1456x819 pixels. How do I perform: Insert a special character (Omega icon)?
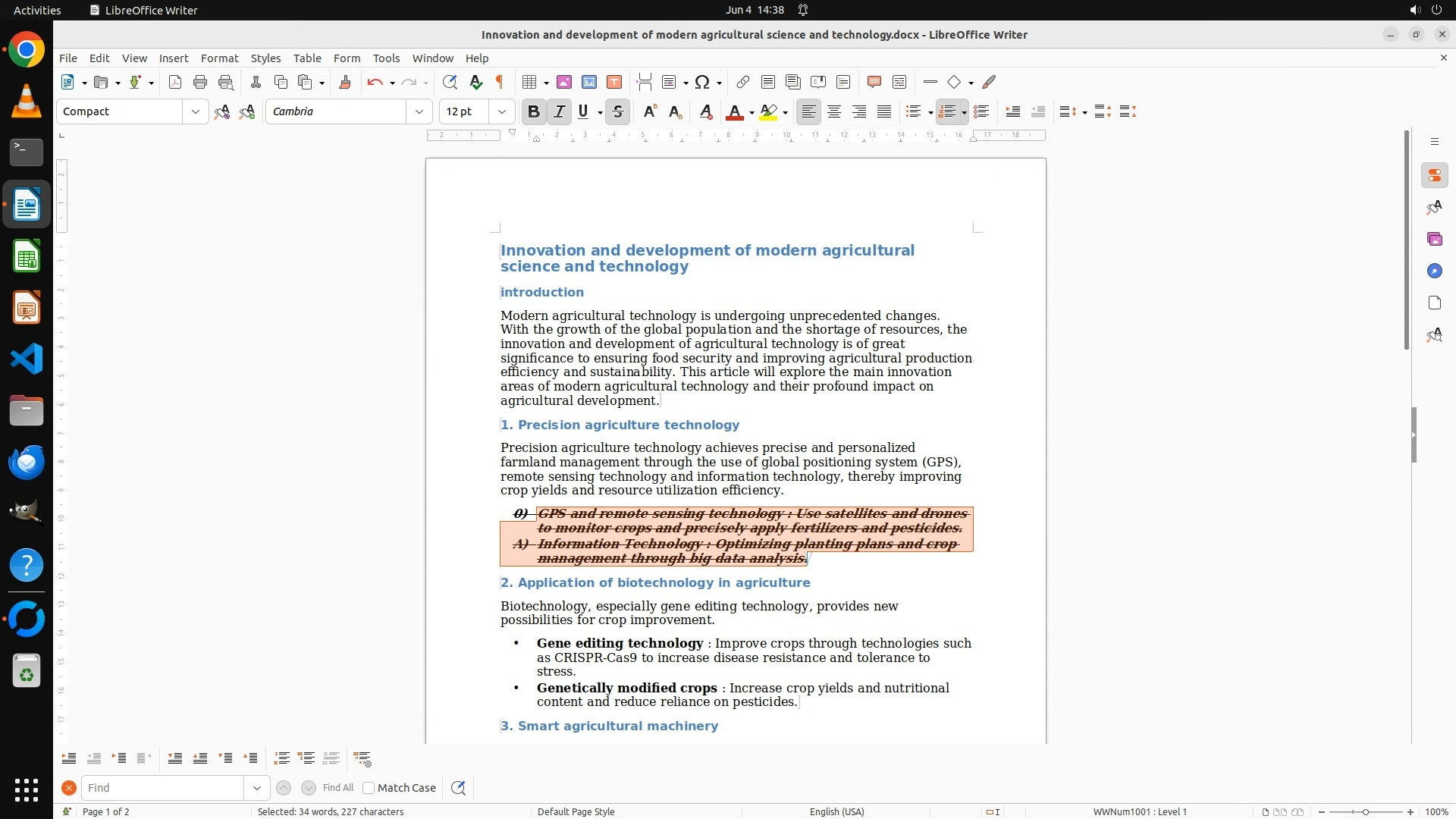click(x=702, y=82)
